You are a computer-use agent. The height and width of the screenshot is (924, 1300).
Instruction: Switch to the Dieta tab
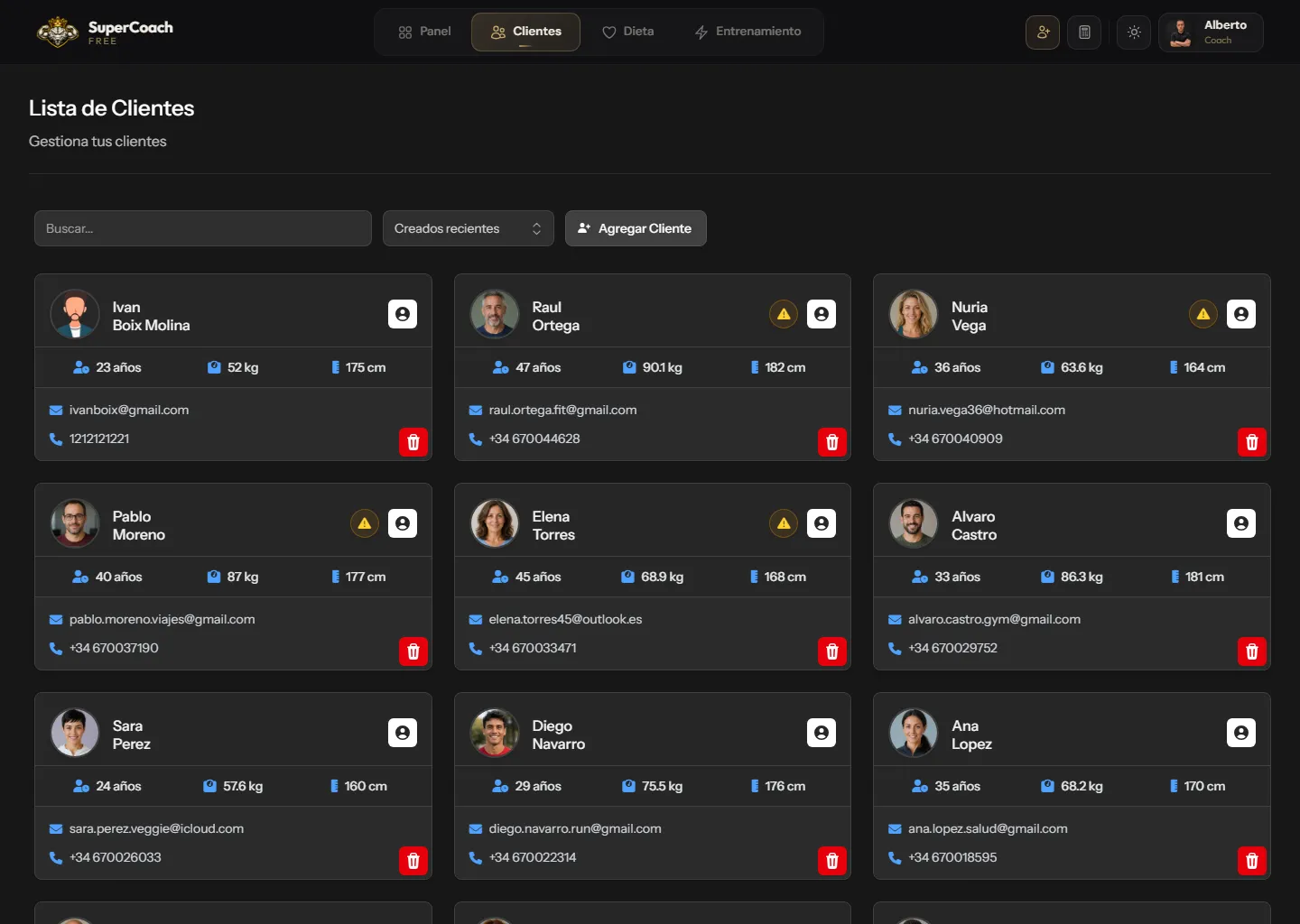[628, 32]
